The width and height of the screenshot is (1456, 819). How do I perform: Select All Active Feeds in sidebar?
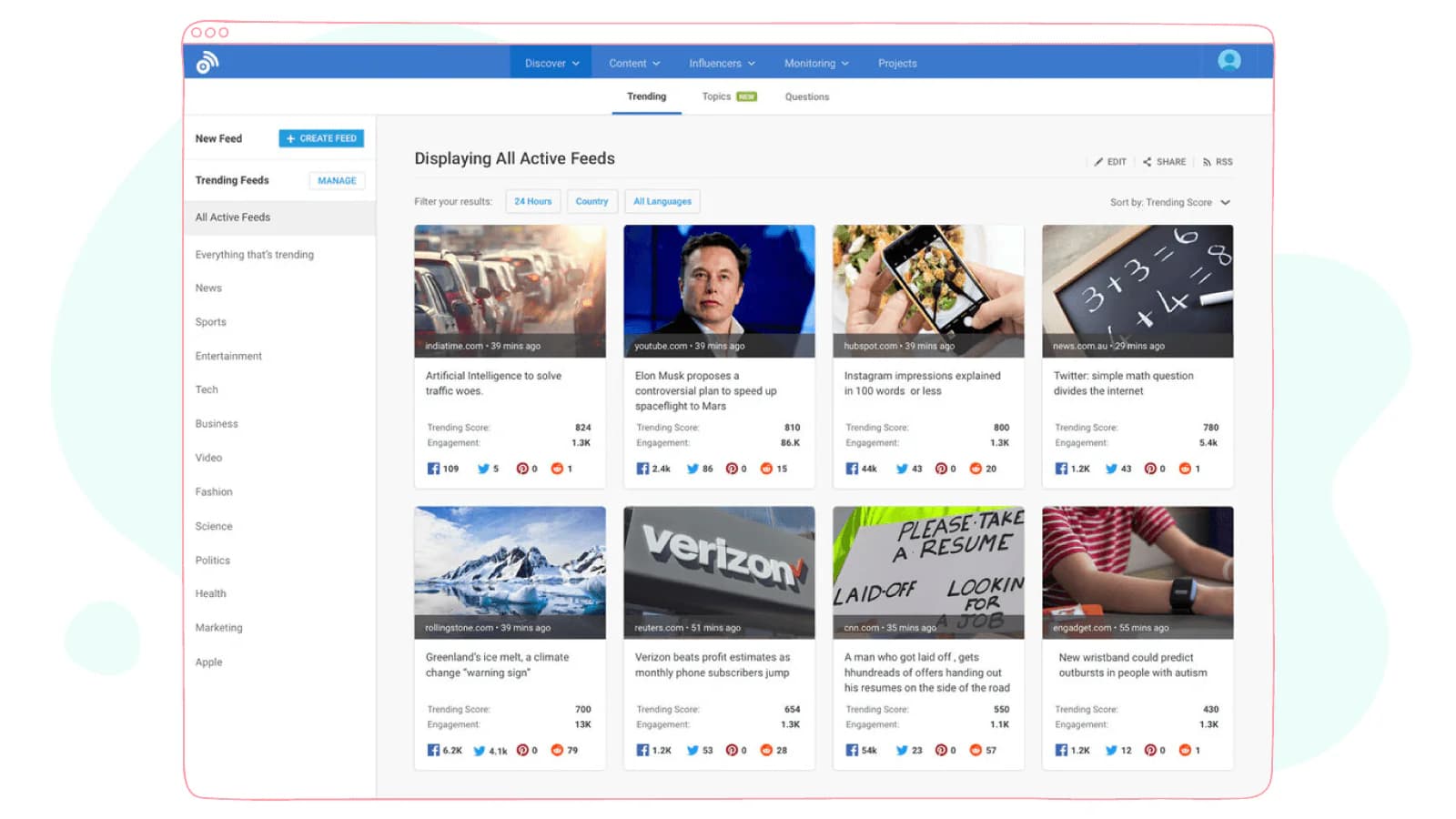280,217
